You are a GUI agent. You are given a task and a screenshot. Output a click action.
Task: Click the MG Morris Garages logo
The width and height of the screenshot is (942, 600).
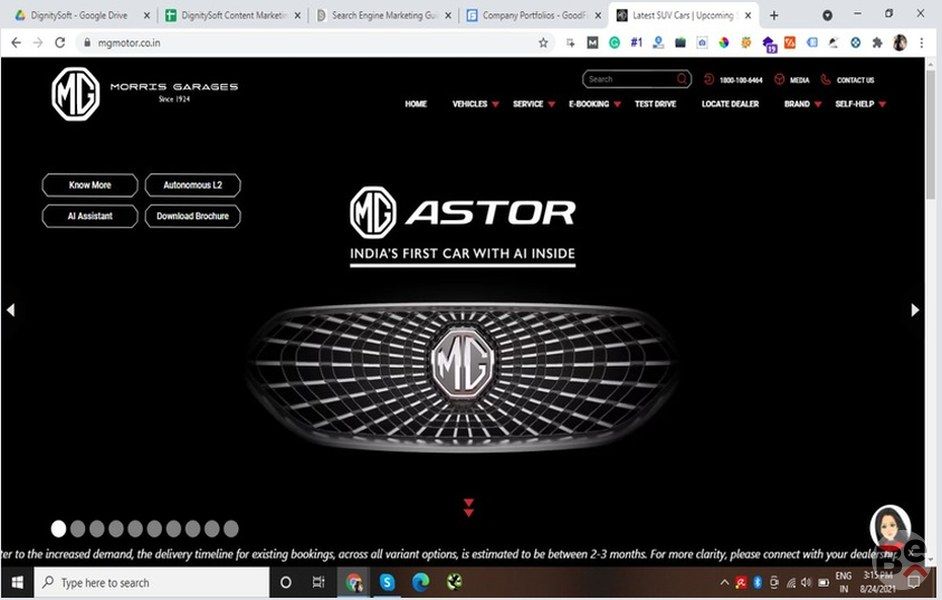point(76,94)
